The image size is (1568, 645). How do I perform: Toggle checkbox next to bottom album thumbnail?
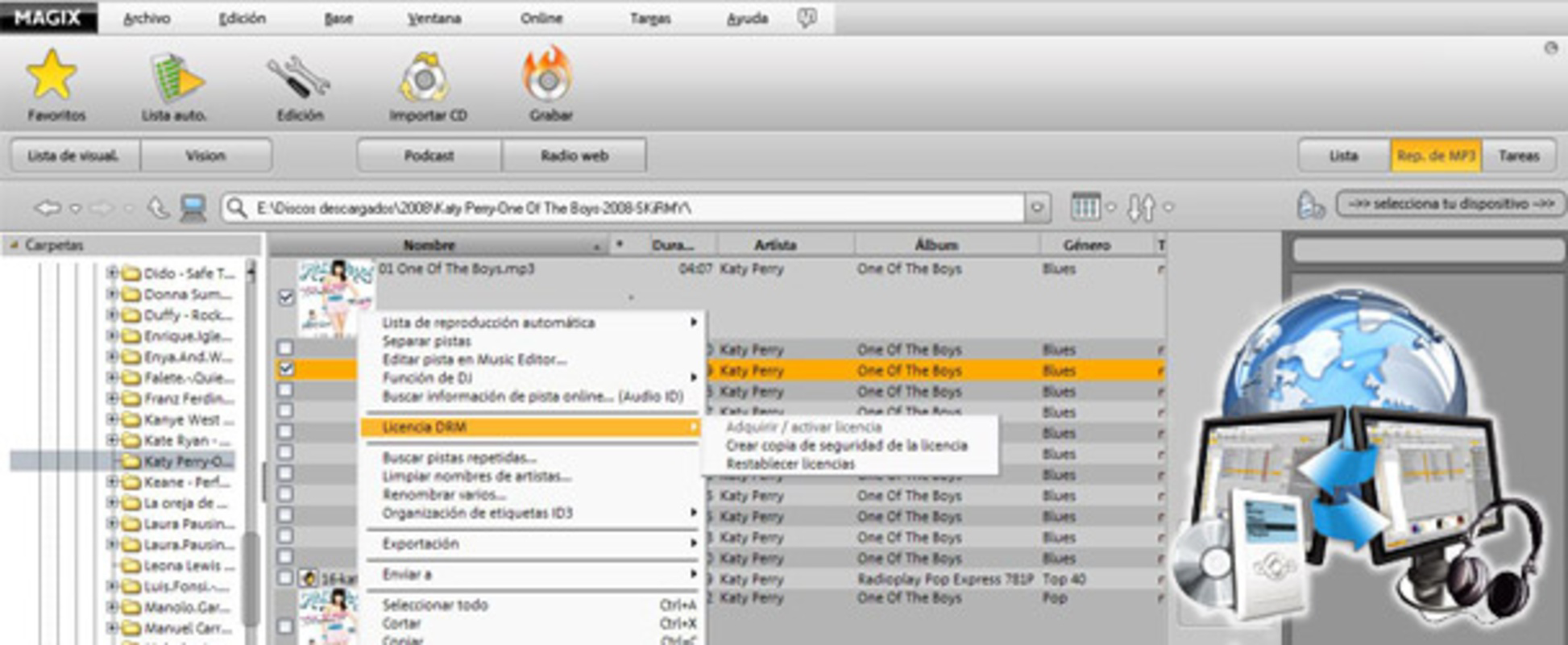pyautogui.click(x=285, y=626)
